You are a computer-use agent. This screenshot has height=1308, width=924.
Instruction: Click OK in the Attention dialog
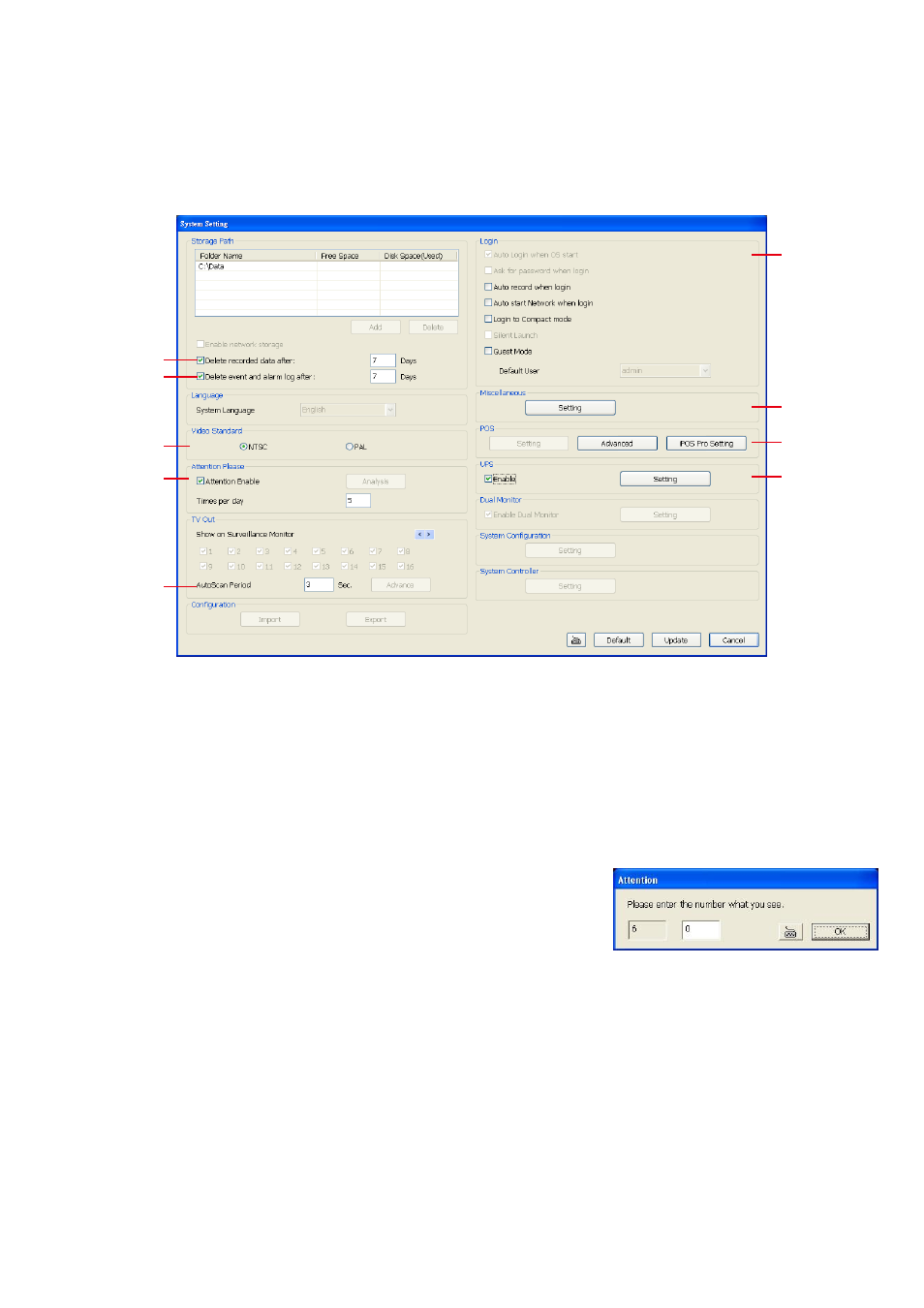(839, 930)
